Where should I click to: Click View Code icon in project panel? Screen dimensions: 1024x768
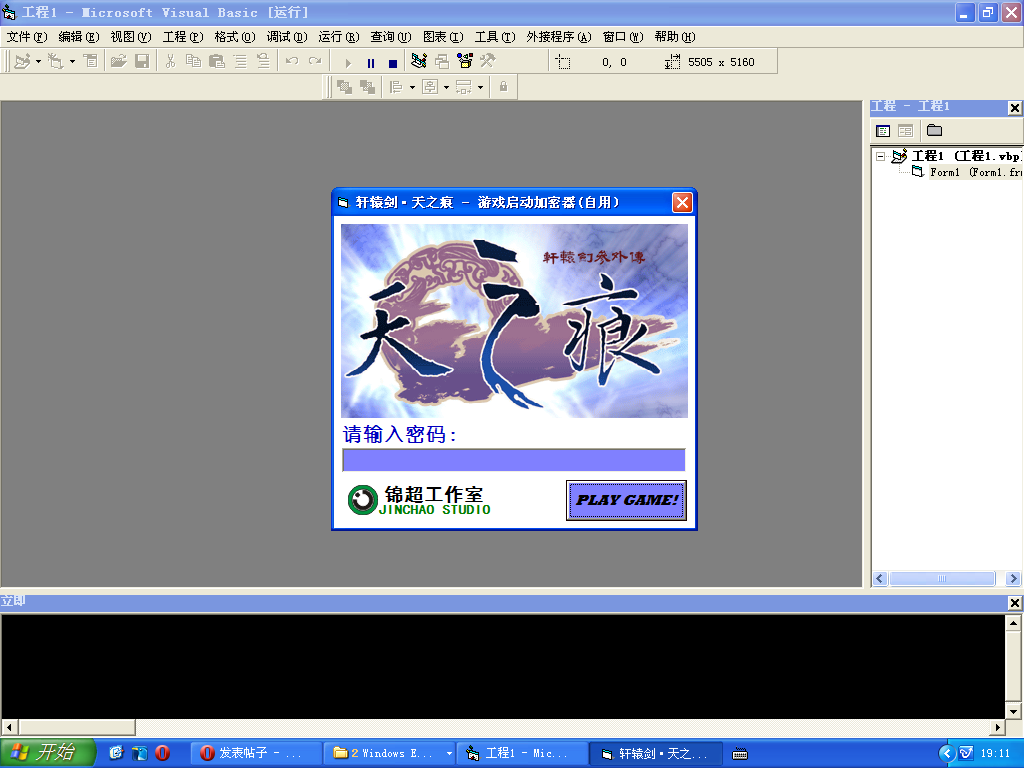pyautogui.click(x=883, y=131)
